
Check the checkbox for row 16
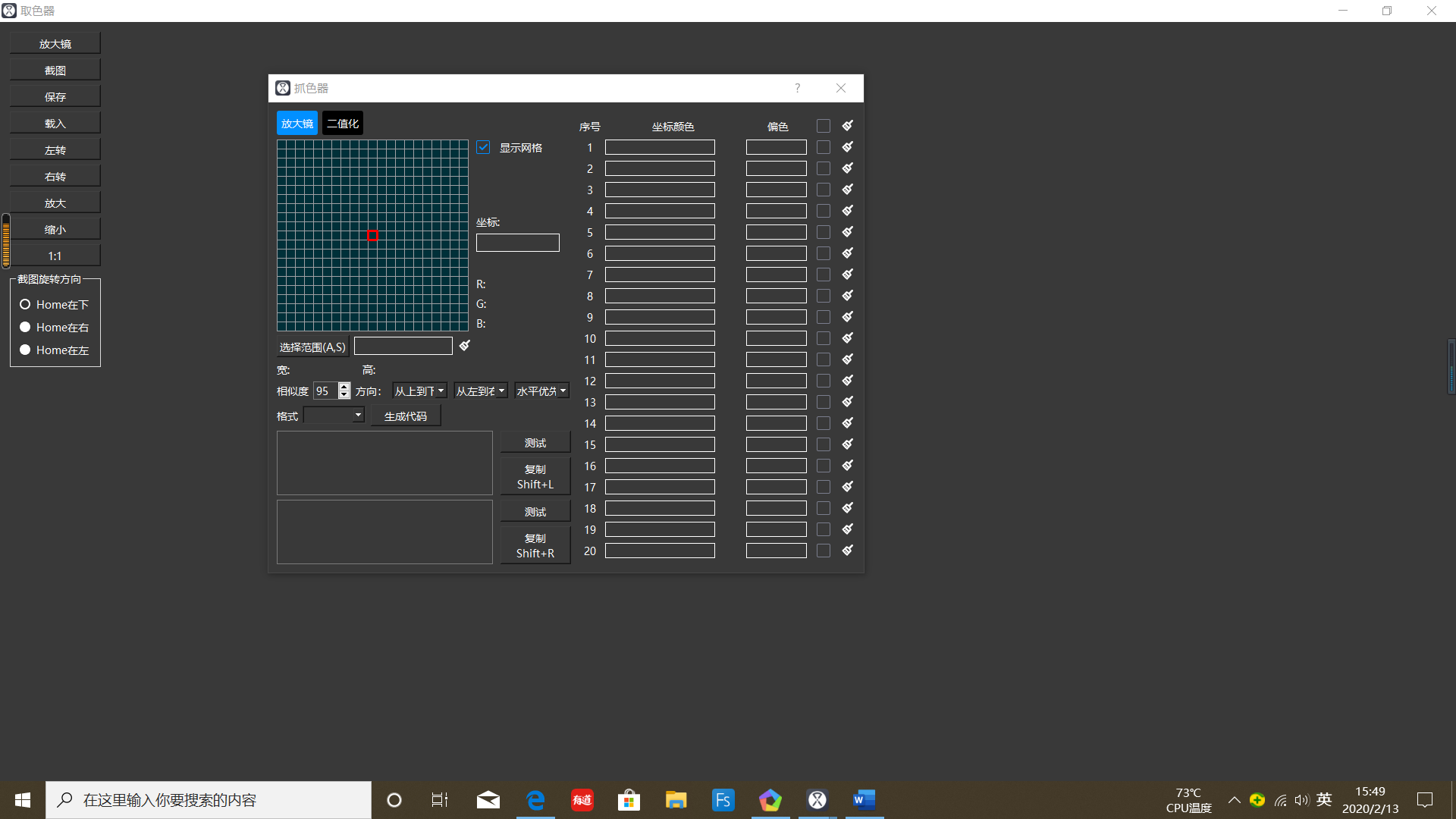pyautogui.click(x=824, y=466)
